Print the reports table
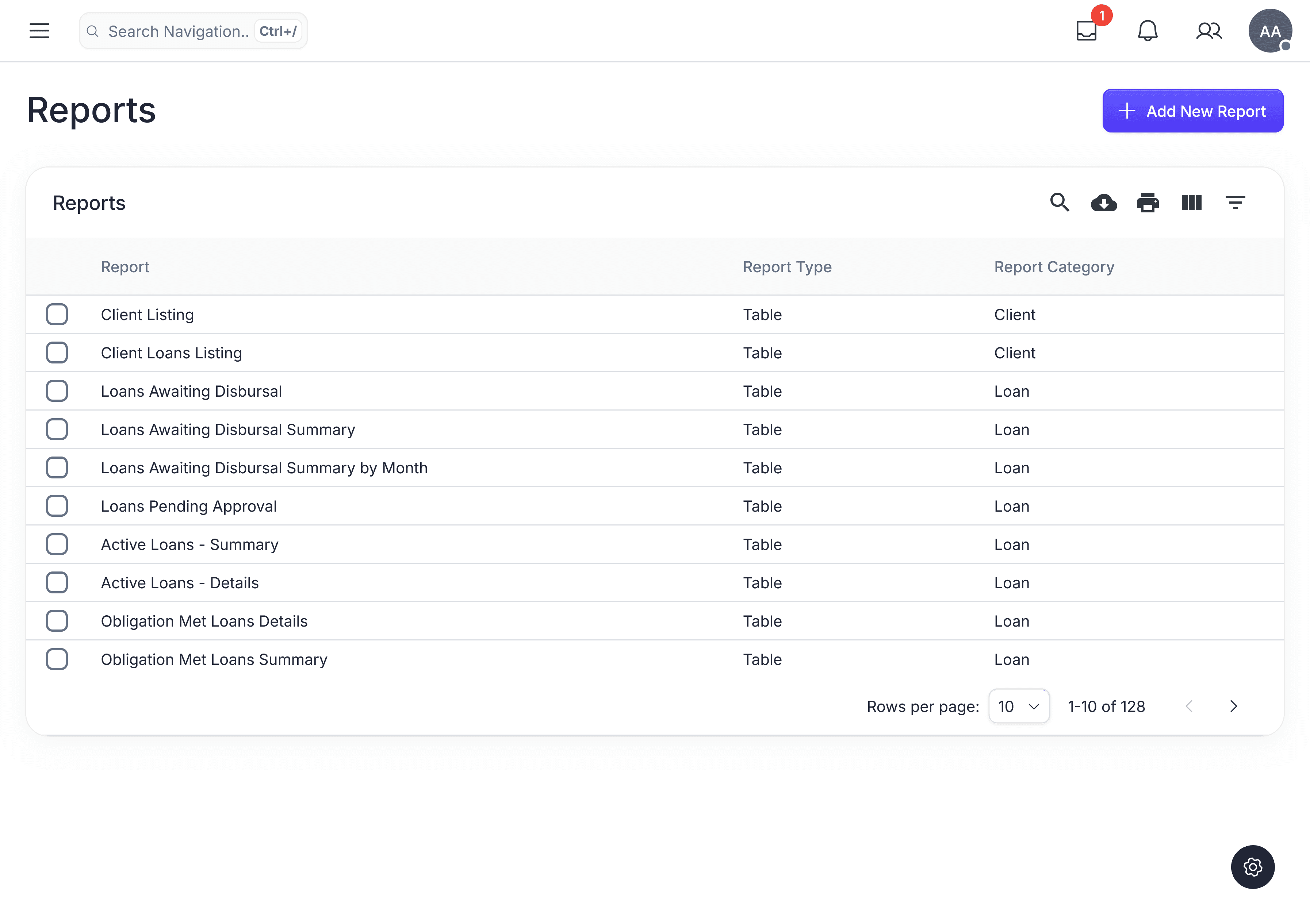The image size is (1310, 924). [1148, 203]
